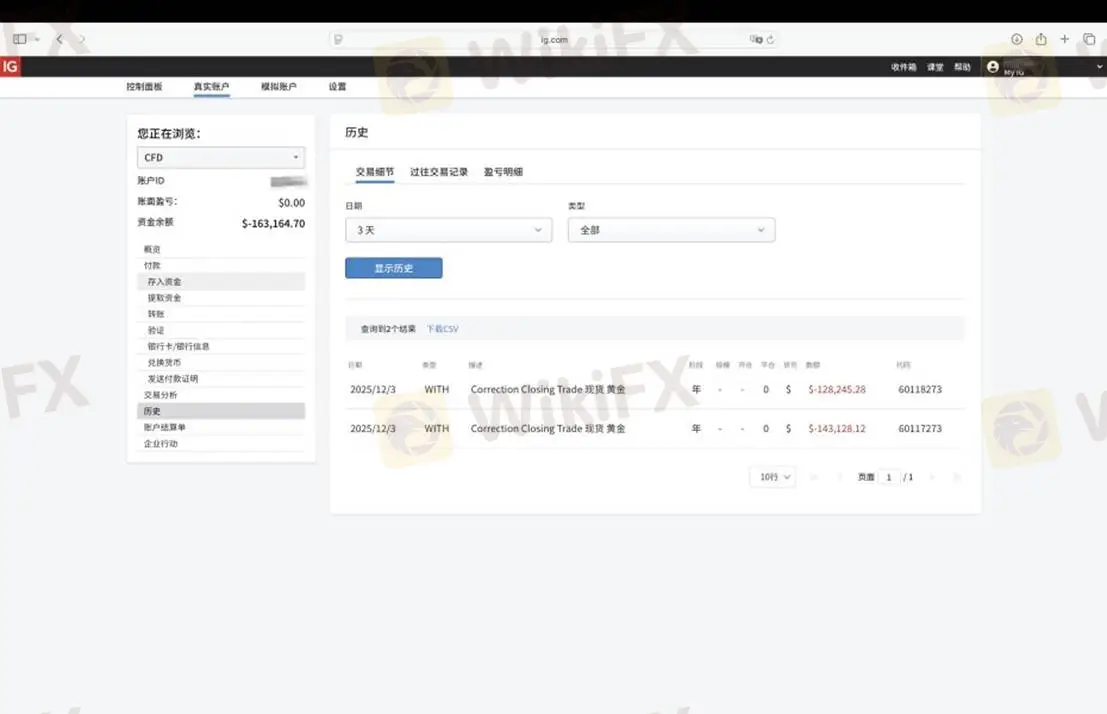The height and width of the screenshot is (714, 1107).
Task: Toggle the Safari sidebar icon
Action: point(20,40)
